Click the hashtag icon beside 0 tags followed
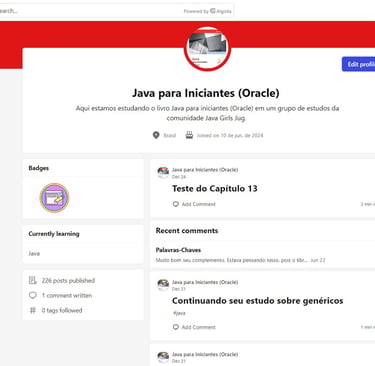Screen dimensions: 375x366 coord(32,310)
